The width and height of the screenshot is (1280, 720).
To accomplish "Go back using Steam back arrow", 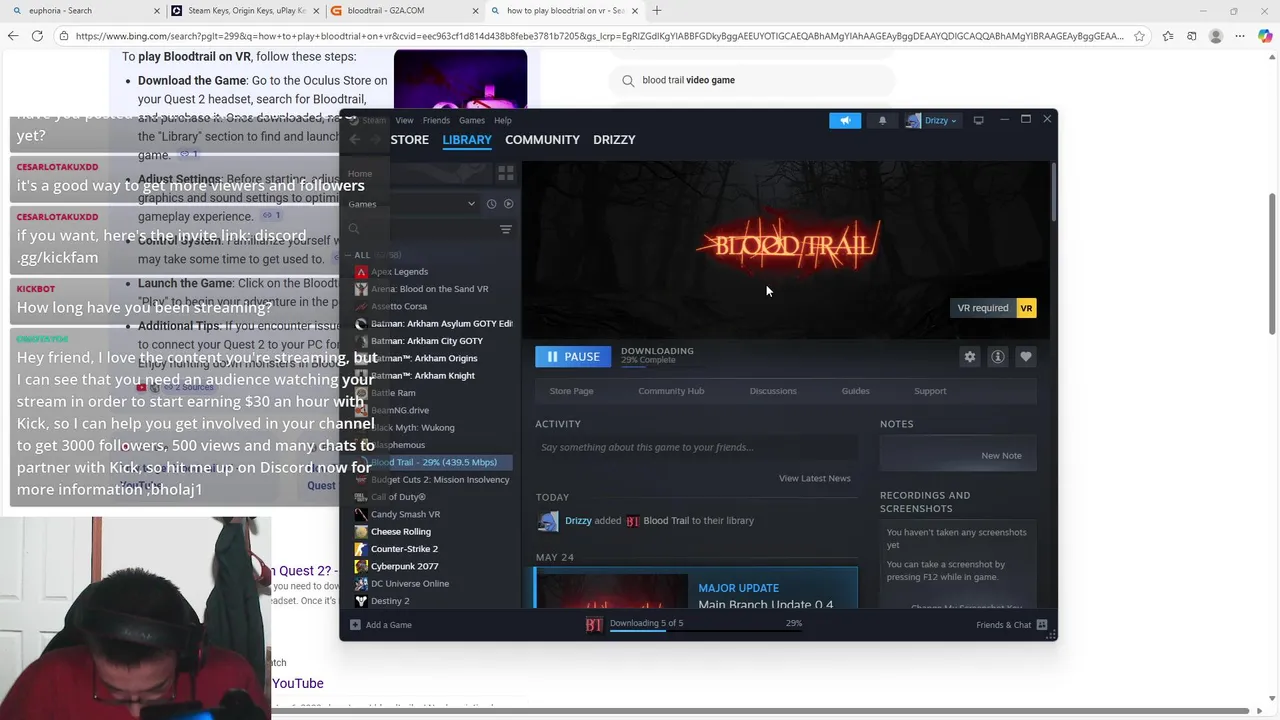I will tap(355, 140).
